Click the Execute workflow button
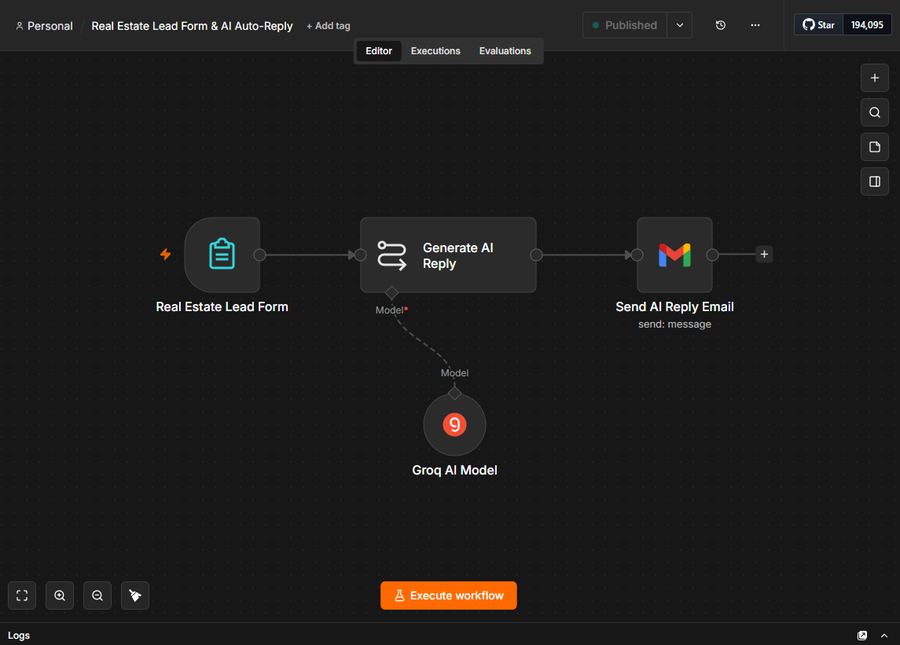This screenshot has height=645, width=900. (x=448, y=595)
